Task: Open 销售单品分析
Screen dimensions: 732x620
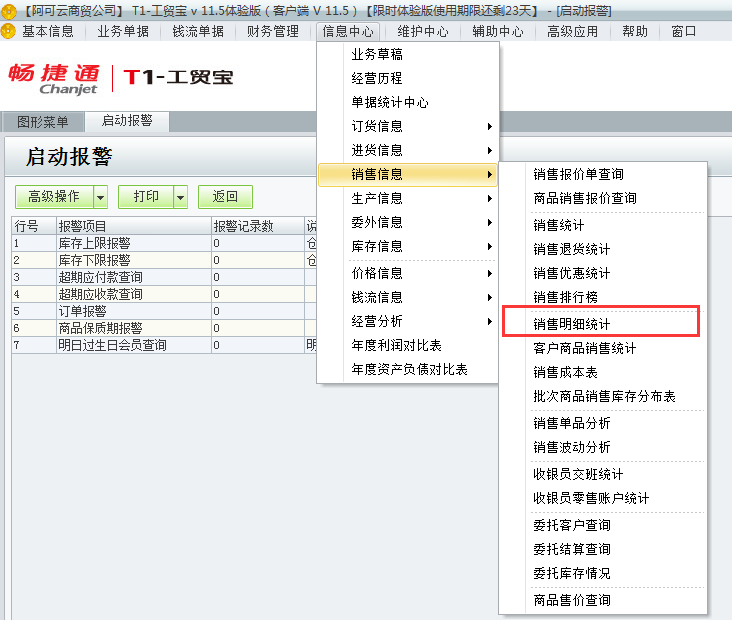Action: (603, 423)
